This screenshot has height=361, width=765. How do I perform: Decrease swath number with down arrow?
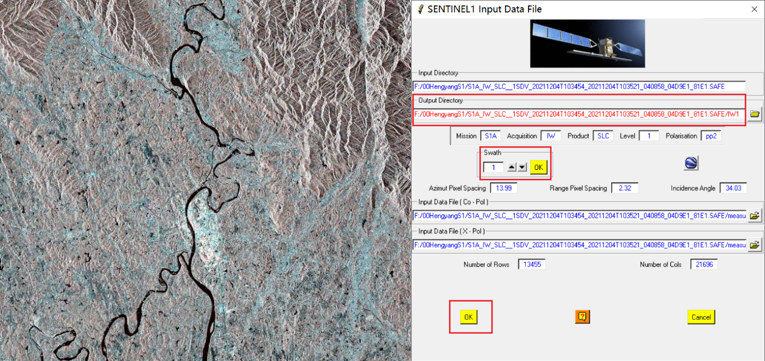(x=522, y=167)
